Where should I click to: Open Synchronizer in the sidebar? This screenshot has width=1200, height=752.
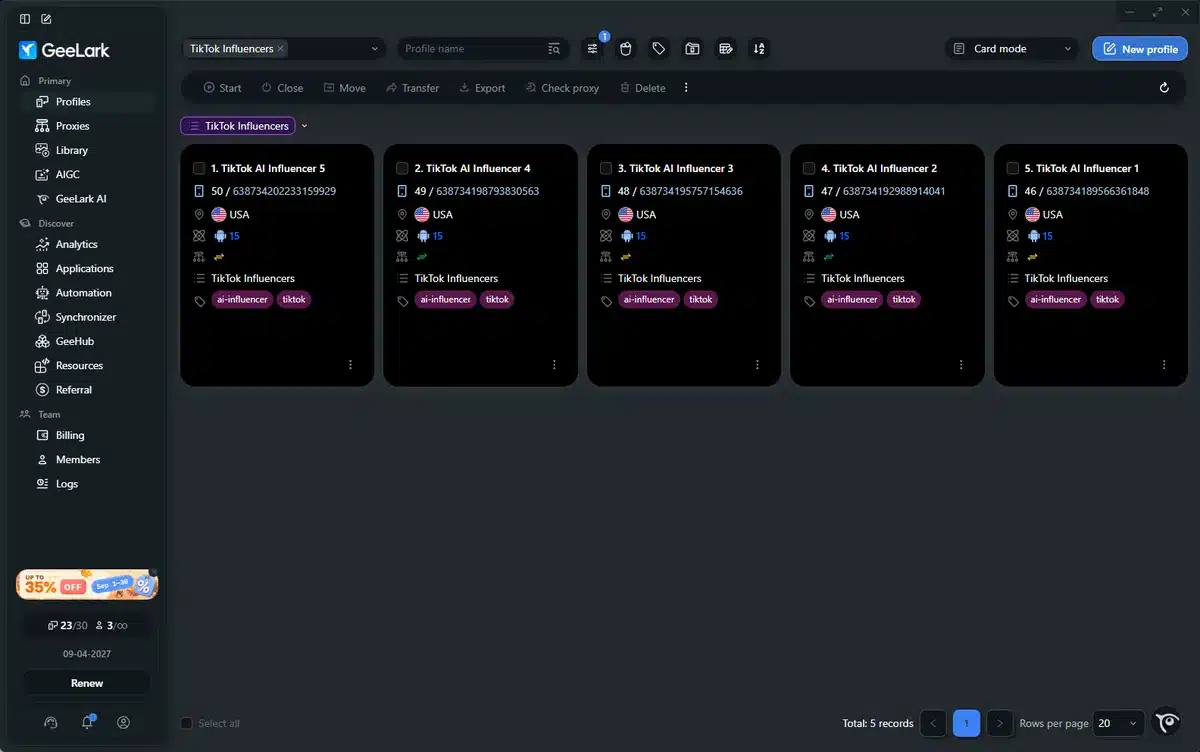86,317
